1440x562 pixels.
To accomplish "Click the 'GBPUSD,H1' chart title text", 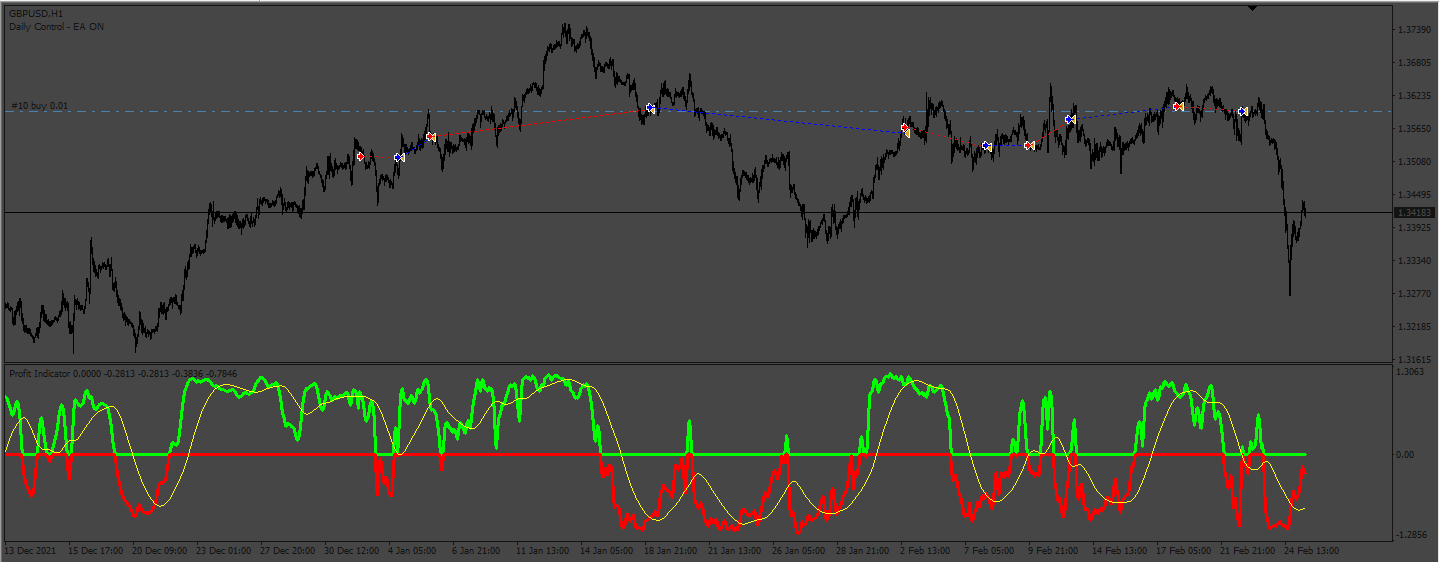I will (x=36, y=14).
